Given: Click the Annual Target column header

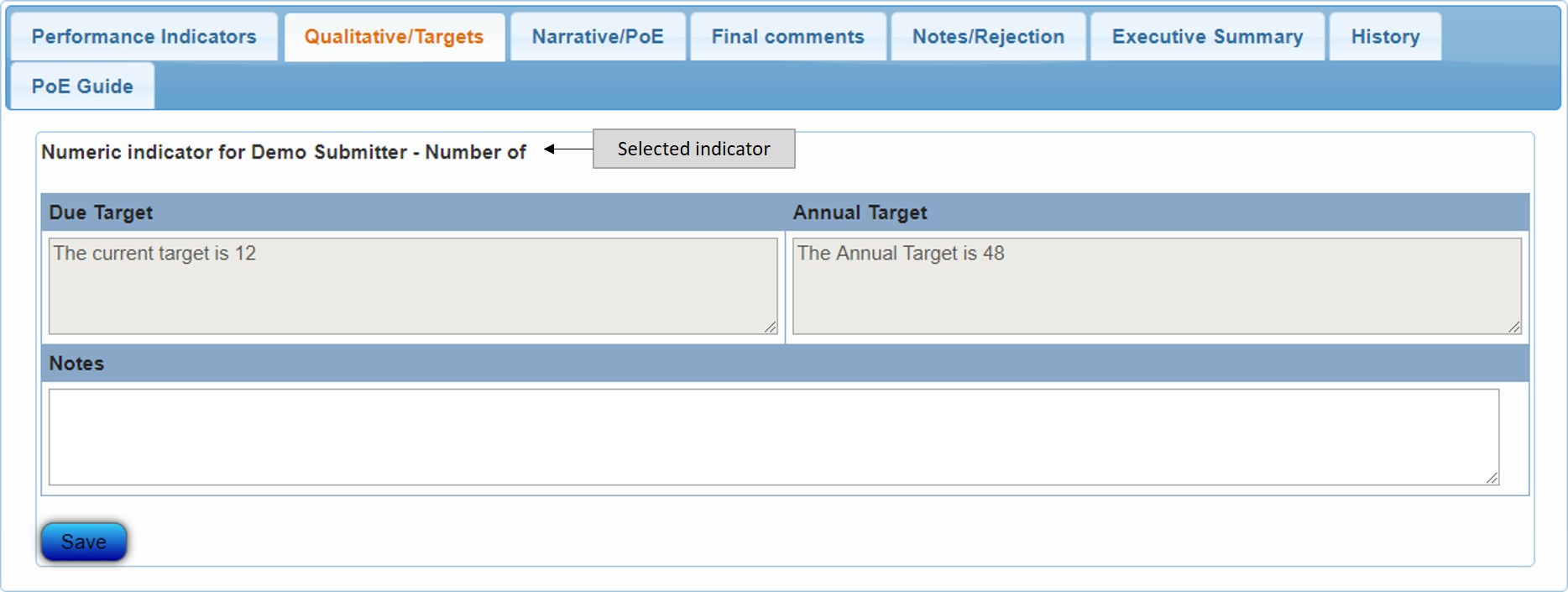Looking at the screenshot, I should point(860,212).
